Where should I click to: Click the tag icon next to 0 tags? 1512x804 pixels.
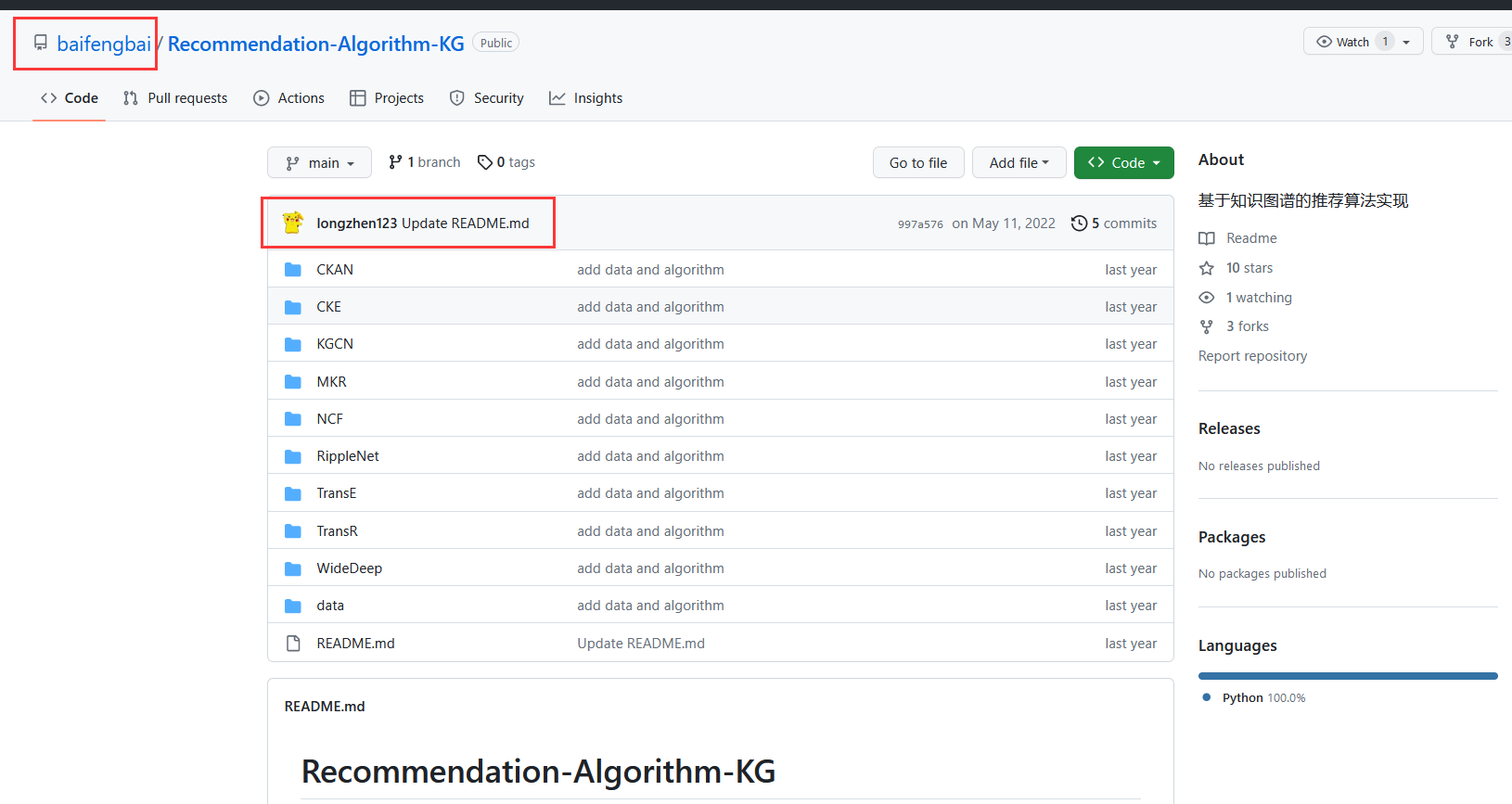485,162
